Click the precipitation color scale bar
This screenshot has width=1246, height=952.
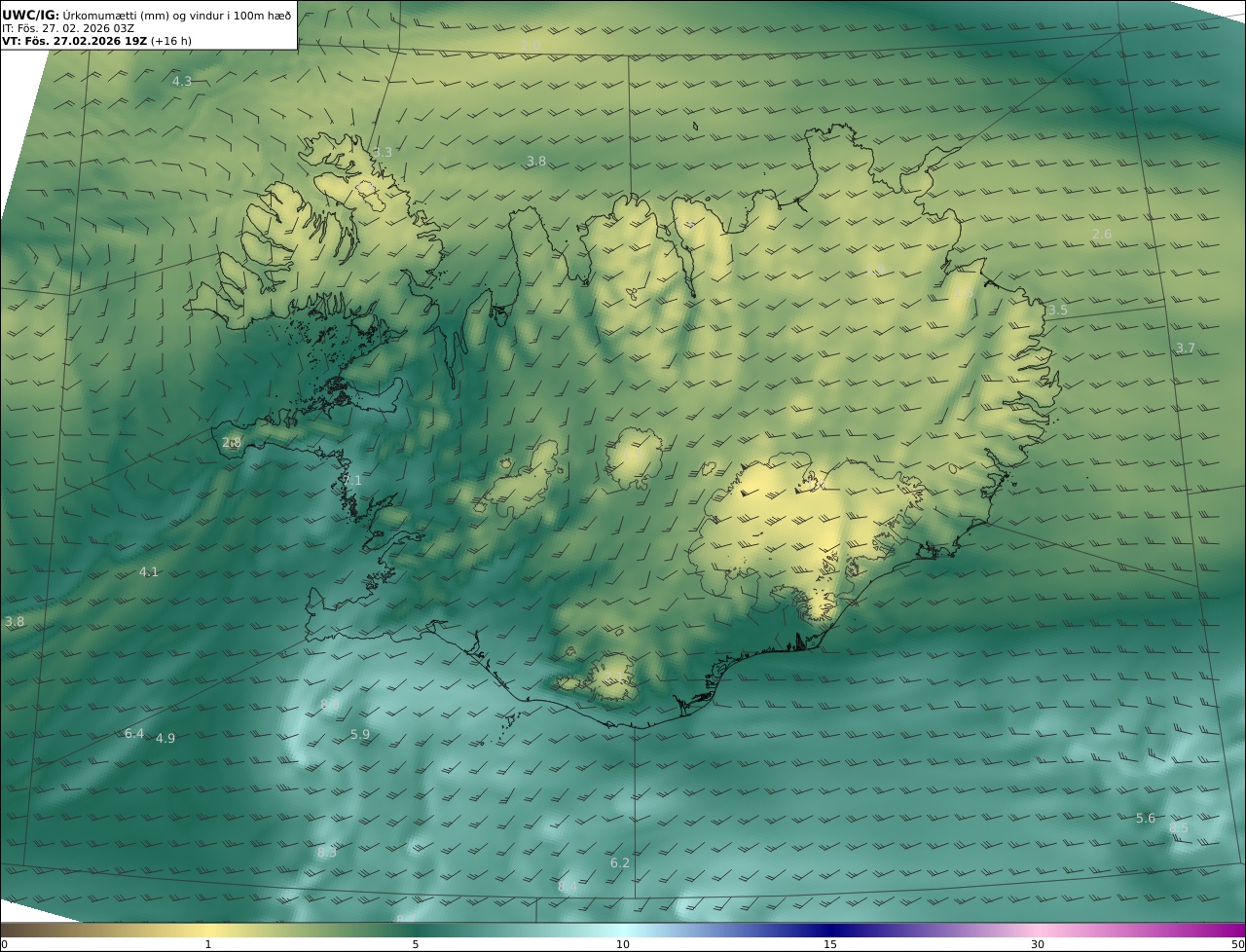pyautogui.click(x=623, y=931)
